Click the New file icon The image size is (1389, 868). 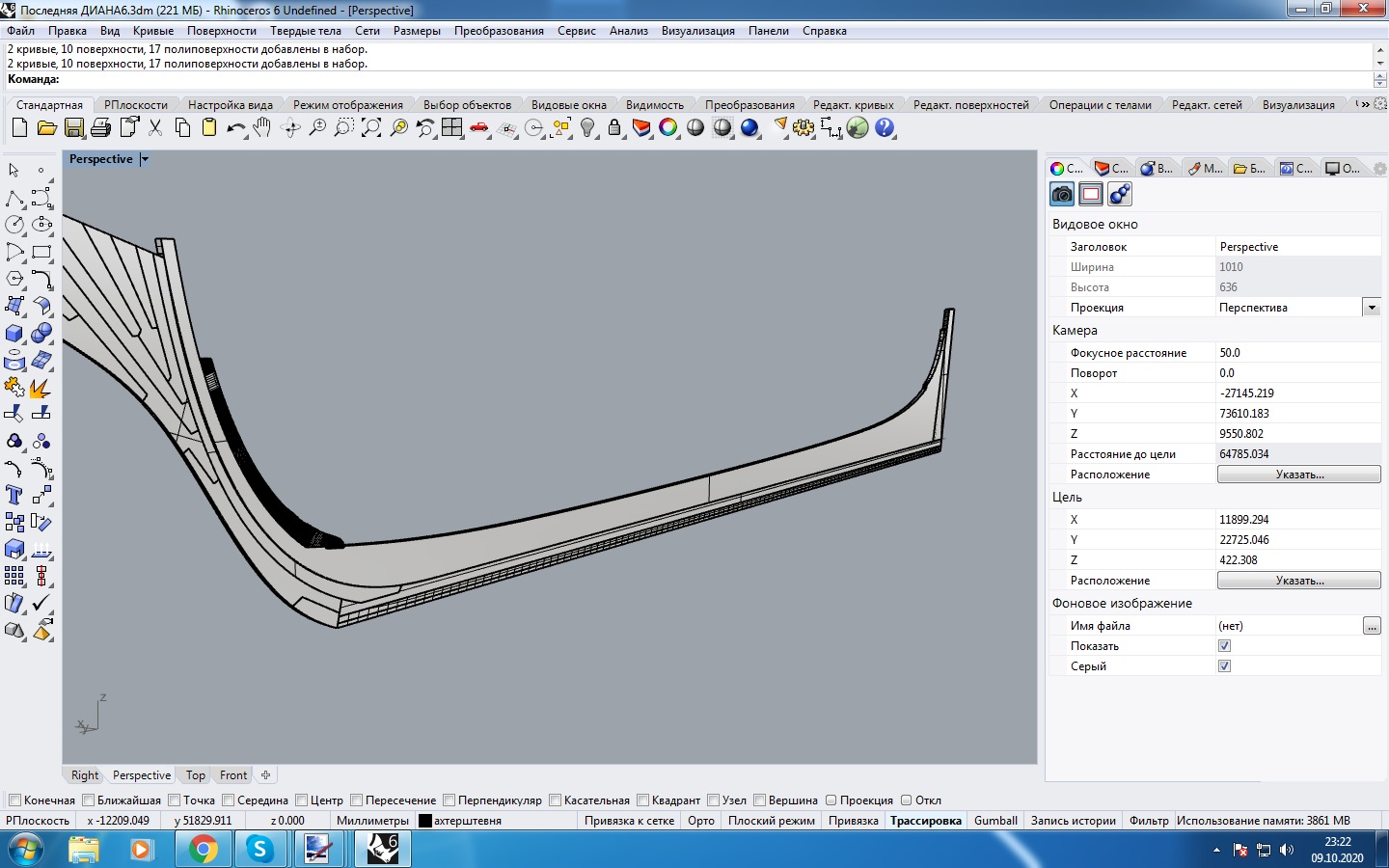click(x=19, y=127)
